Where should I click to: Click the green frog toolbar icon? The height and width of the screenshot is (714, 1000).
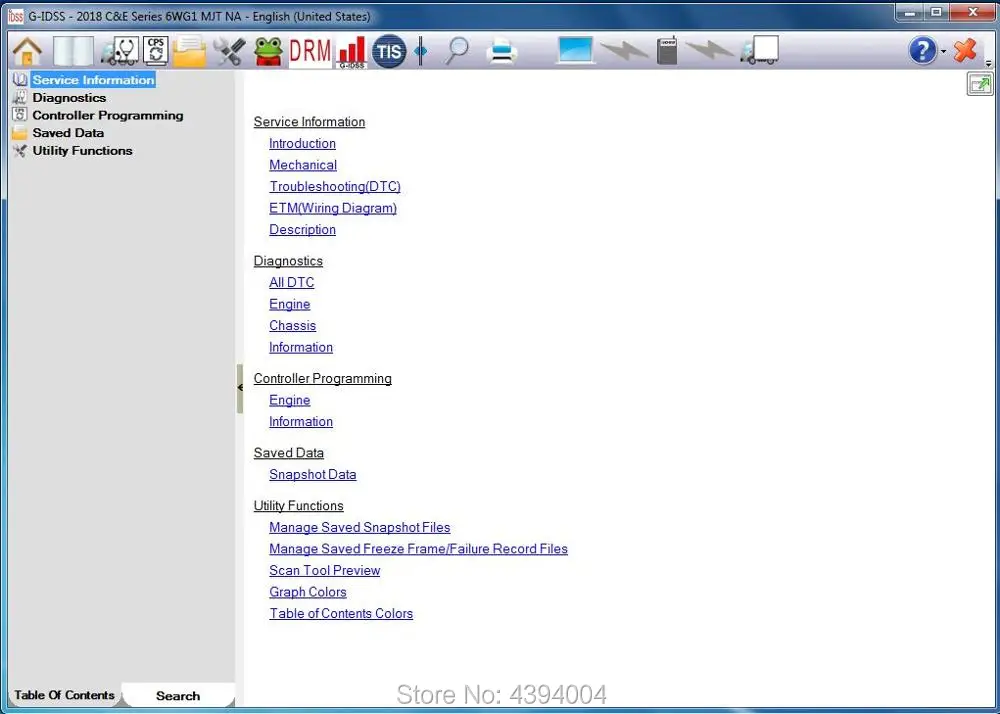pyautogui.click(x=268, y=51)
